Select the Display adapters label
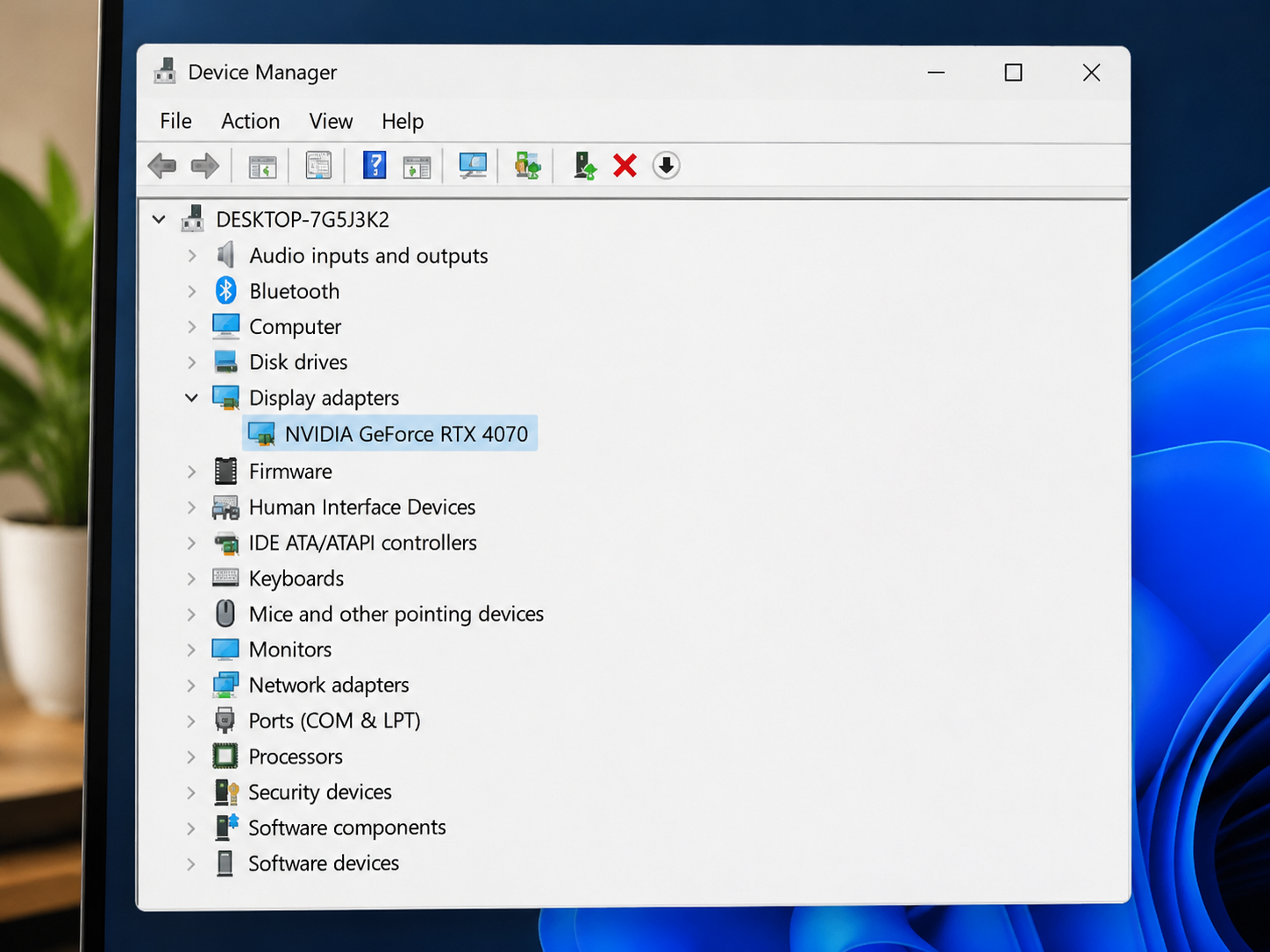Image resolution: width=1270 pixels, height=952 pixels. coord(325,398)
